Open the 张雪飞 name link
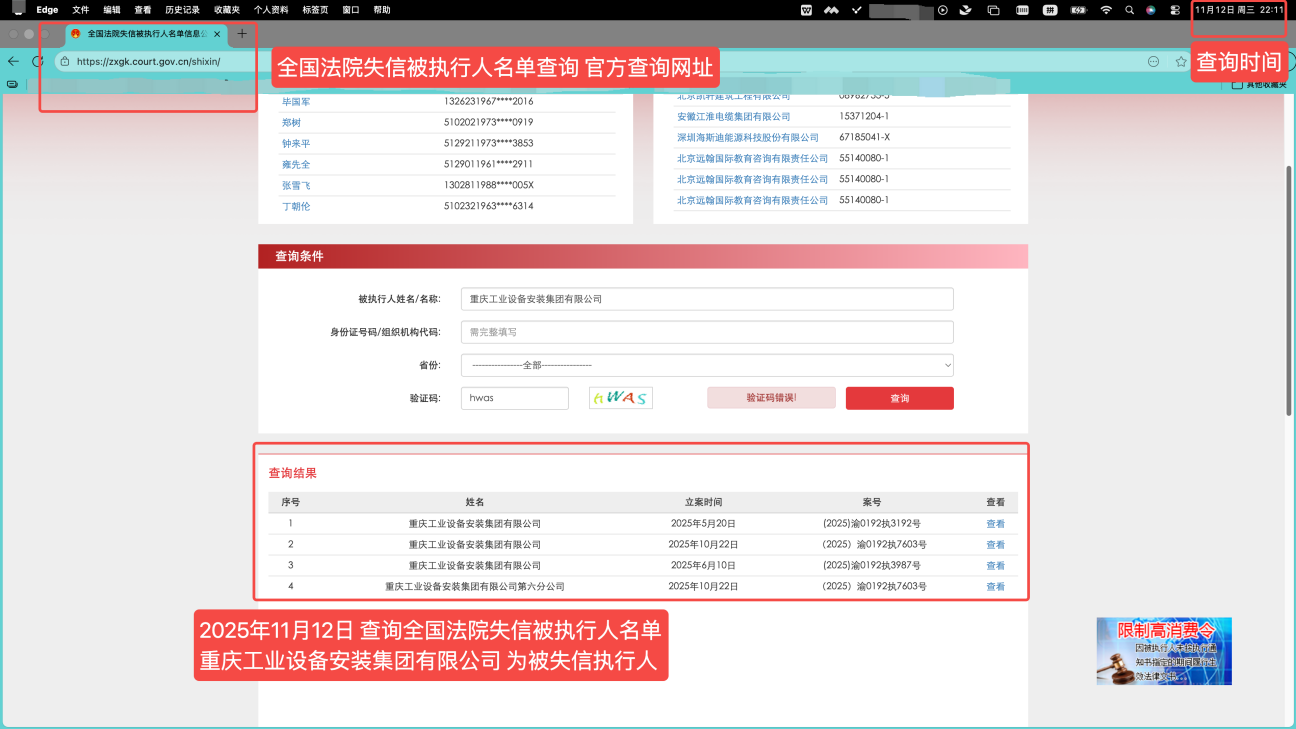 point(296,186)
